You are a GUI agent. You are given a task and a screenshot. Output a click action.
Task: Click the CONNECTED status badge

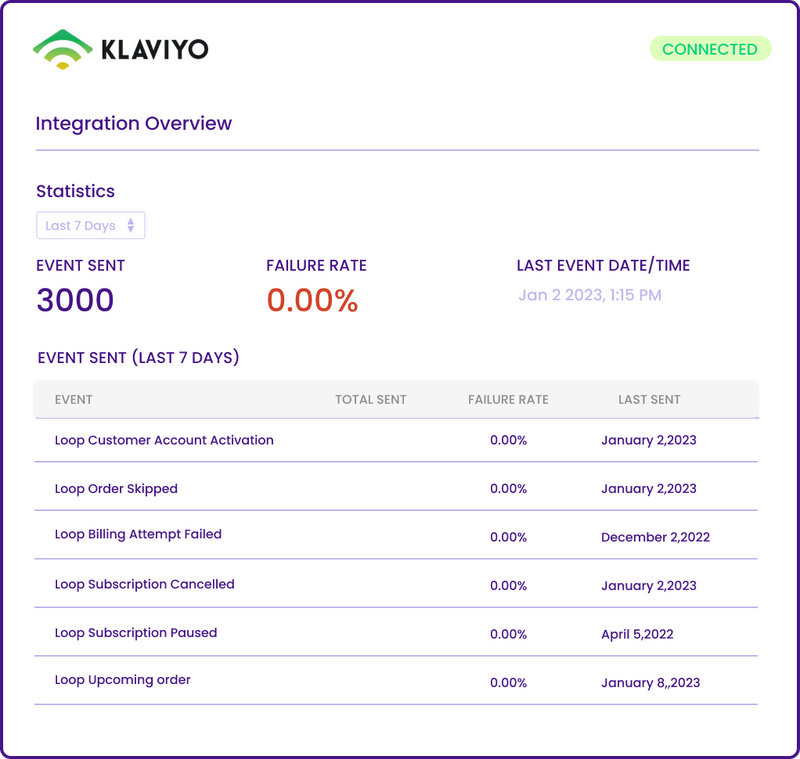pos(710,49)
